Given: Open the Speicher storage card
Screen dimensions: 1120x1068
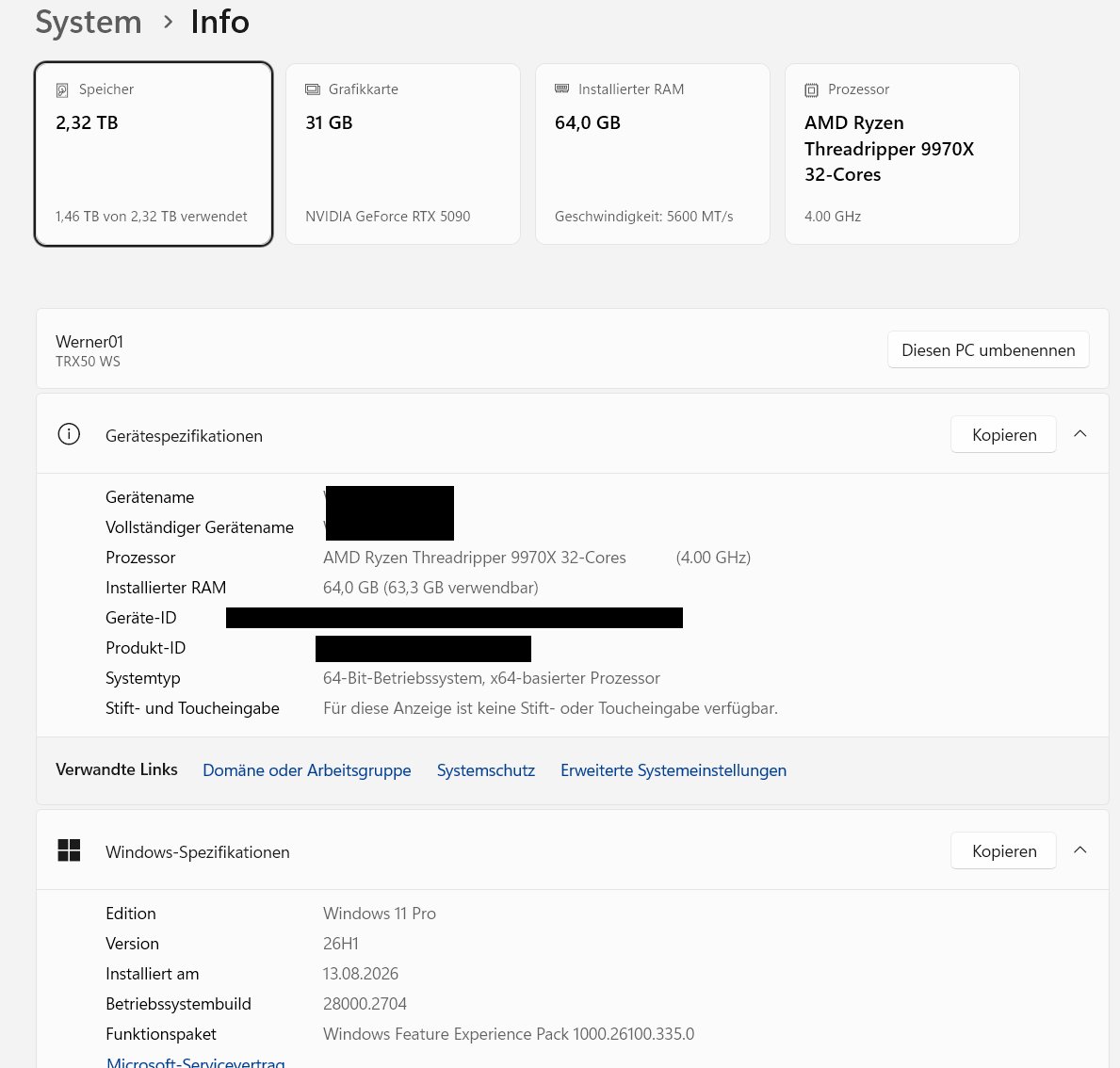Looking at the screenshot, I should [154, 154].
